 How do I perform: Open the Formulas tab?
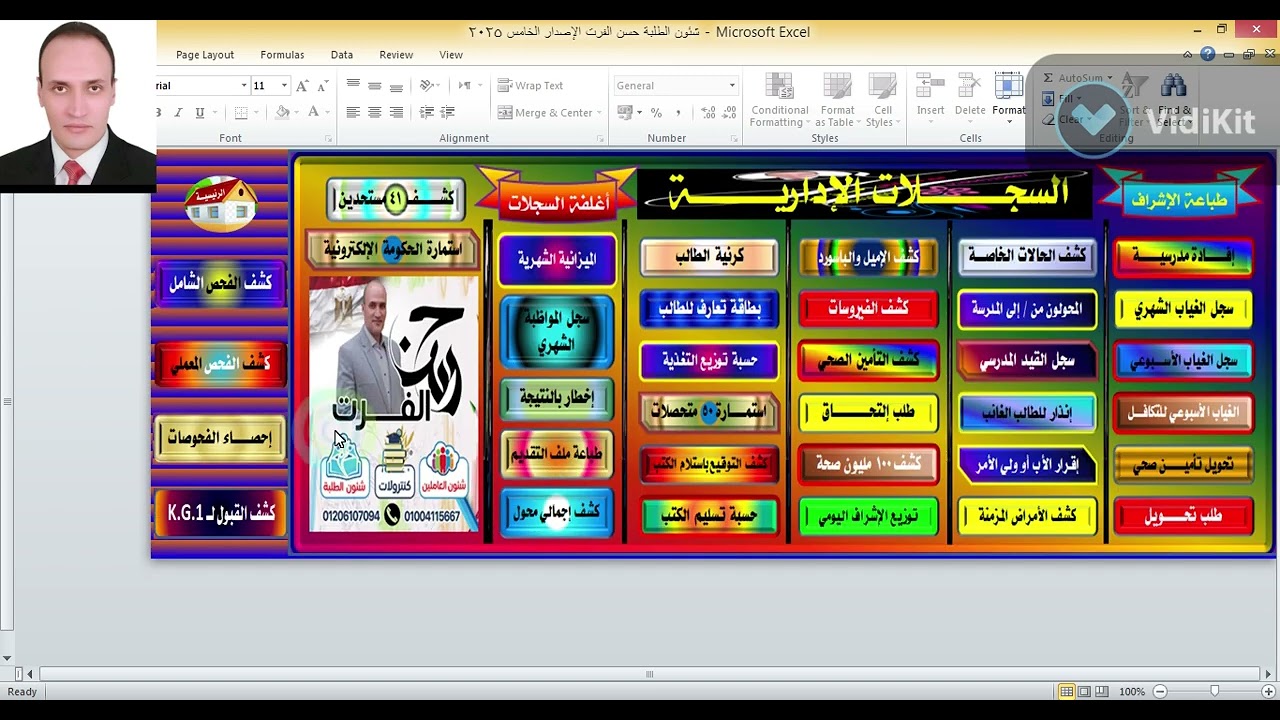click(x=282, y=55)
